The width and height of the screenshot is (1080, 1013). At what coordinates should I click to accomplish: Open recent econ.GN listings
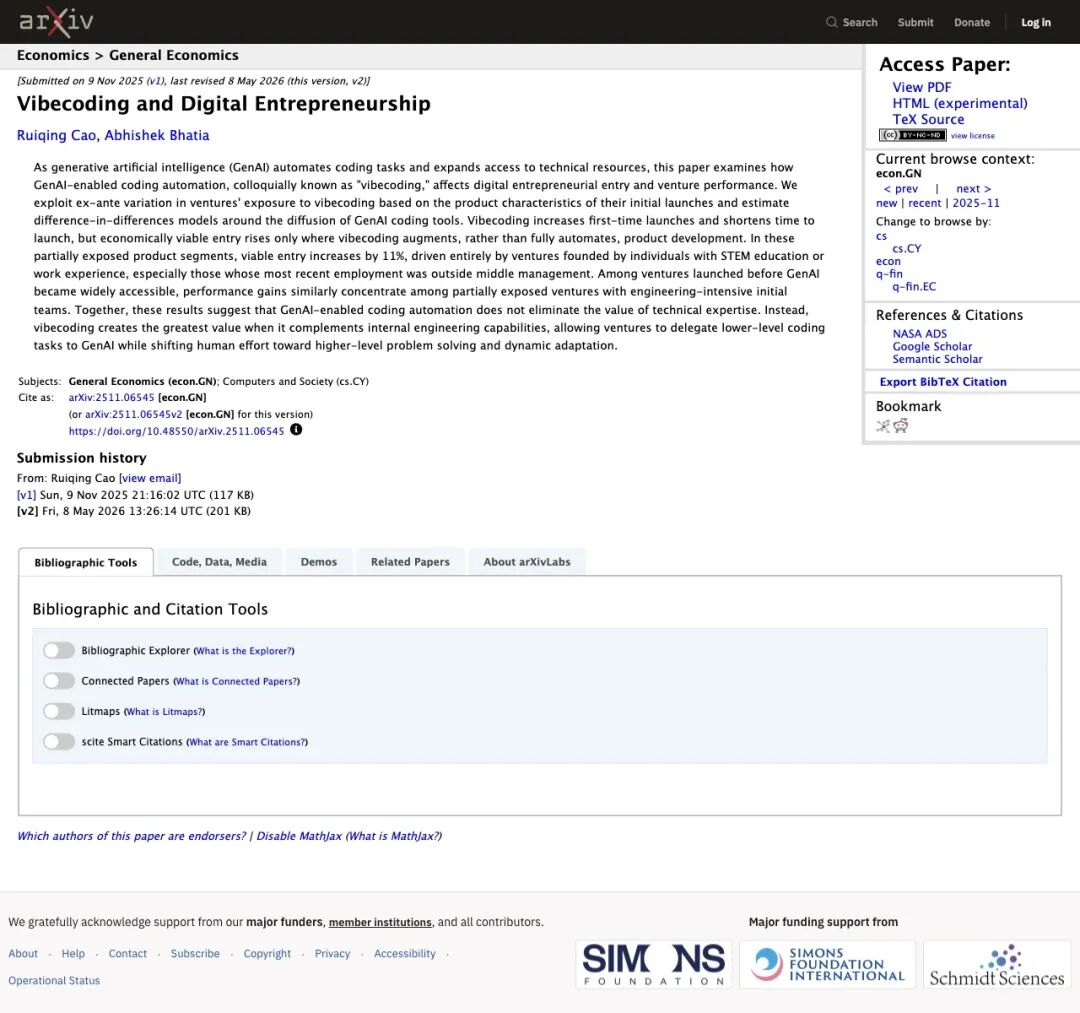924,203
